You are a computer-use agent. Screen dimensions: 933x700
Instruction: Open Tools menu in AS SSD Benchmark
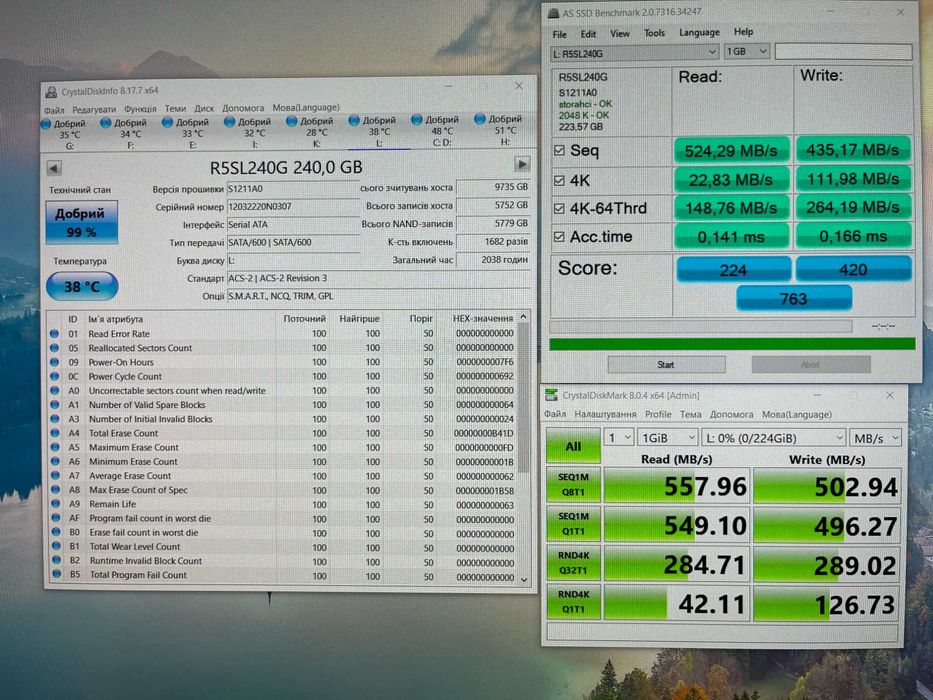pos(655,33)
